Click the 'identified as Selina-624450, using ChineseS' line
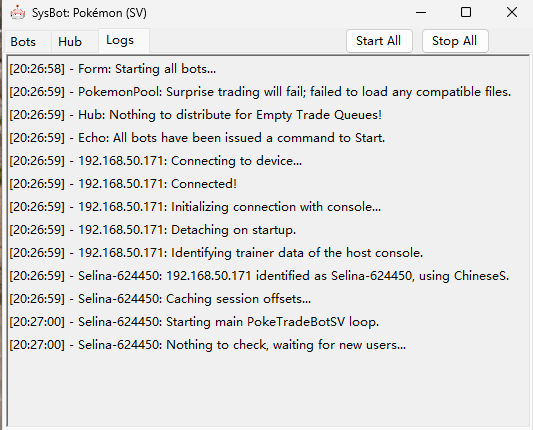Screen dimensions: 533x430 point(259,276)
